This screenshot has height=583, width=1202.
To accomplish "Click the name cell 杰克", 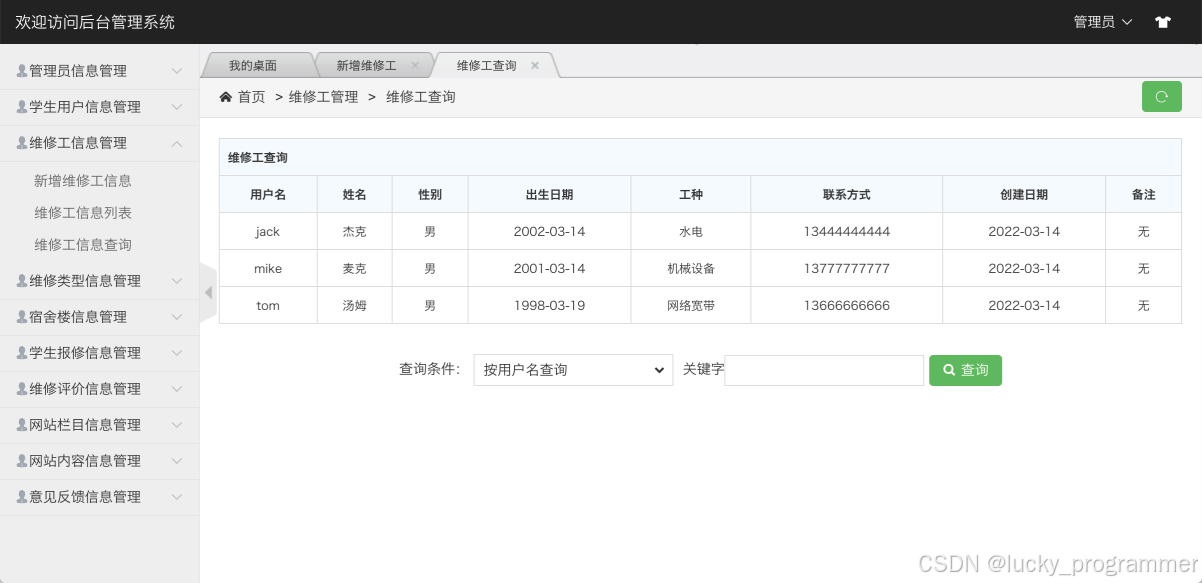I will [x=355, y=232].
